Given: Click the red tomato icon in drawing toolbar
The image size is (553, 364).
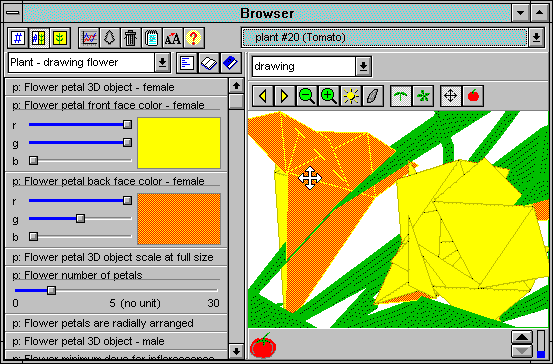Looking at the screenshot, I should pos(473,96).
